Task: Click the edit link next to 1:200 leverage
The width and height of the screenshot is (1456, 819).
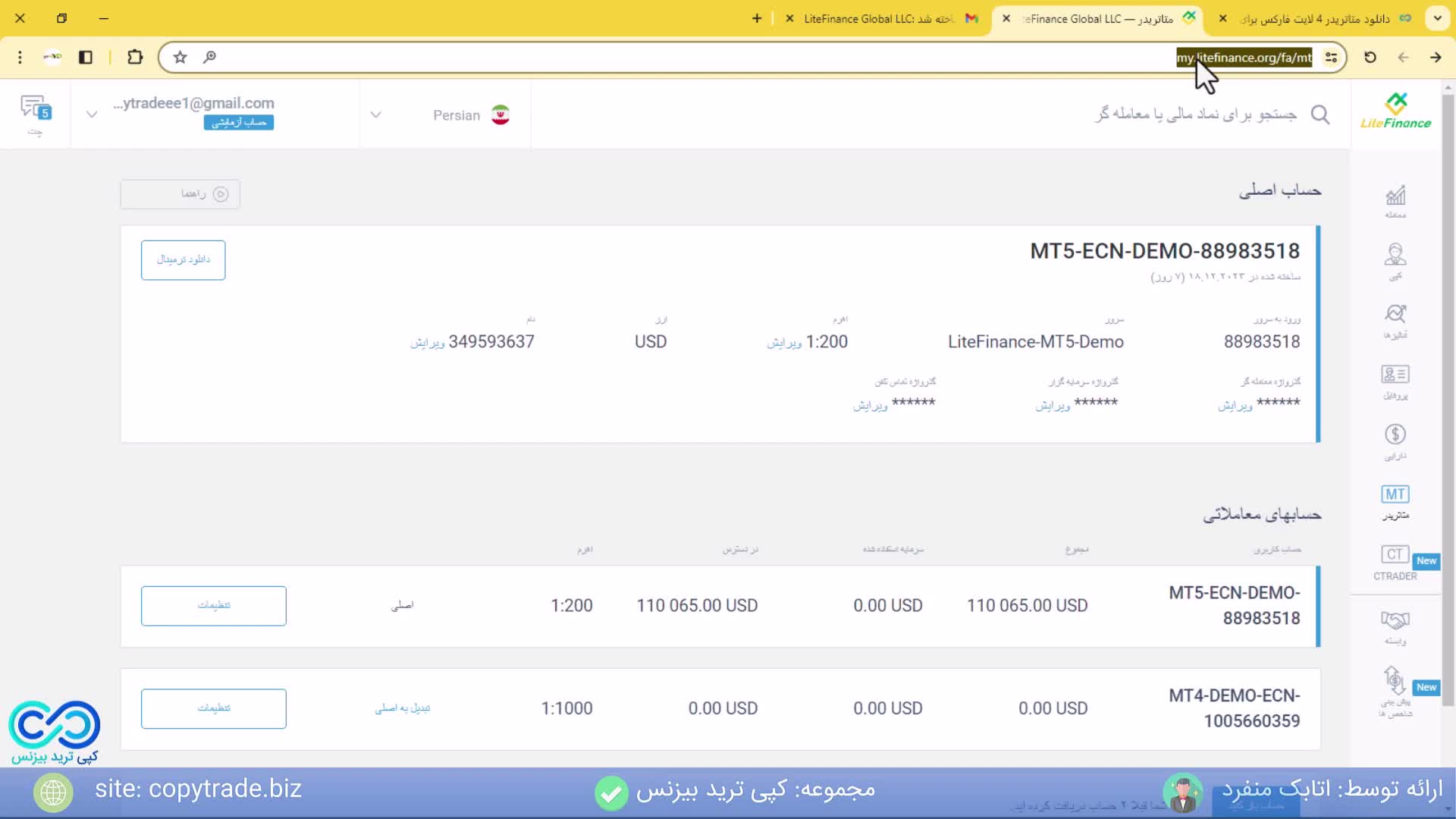Action: pyautogui.click(x=784, y=344)
